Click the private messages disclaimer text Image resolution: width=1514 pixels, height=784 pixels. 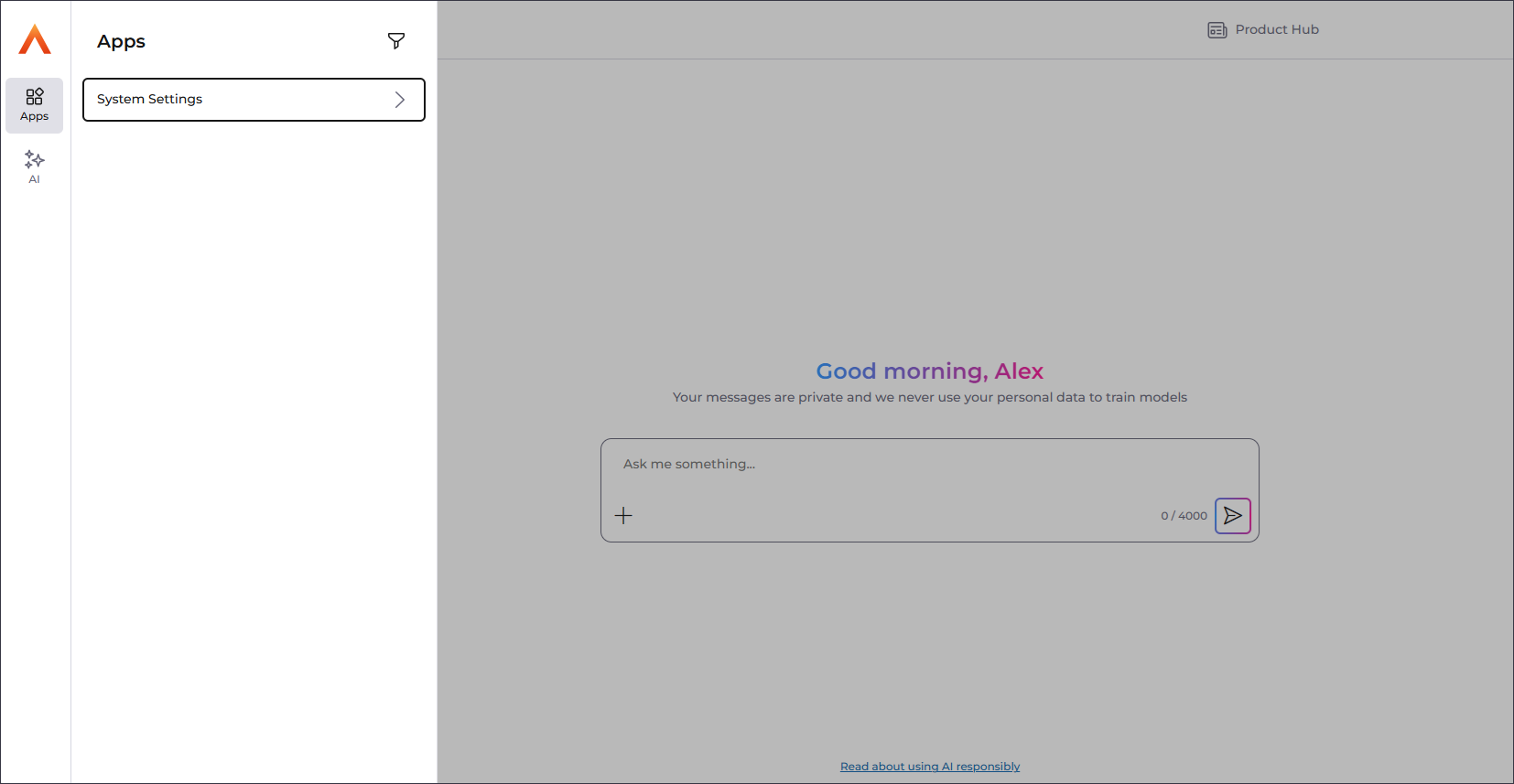coord(930,397)
